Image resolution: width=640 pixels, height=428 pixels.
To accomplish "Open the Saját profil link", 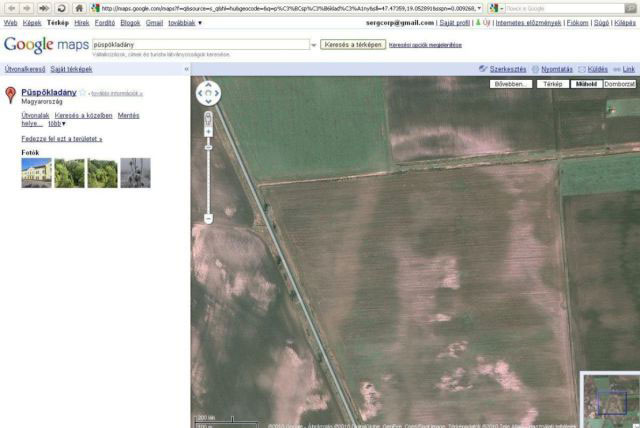I will pos(455,23).
